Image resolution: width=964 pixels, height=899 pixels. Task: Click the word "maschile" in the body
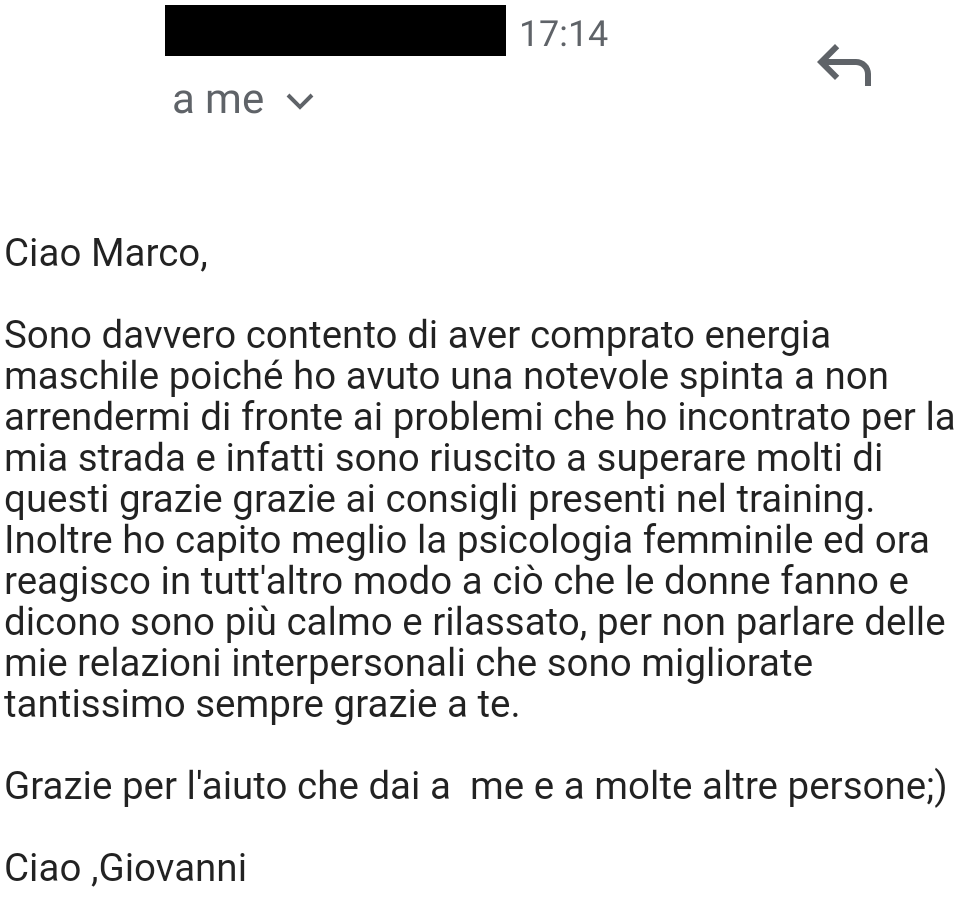[82, 376]
